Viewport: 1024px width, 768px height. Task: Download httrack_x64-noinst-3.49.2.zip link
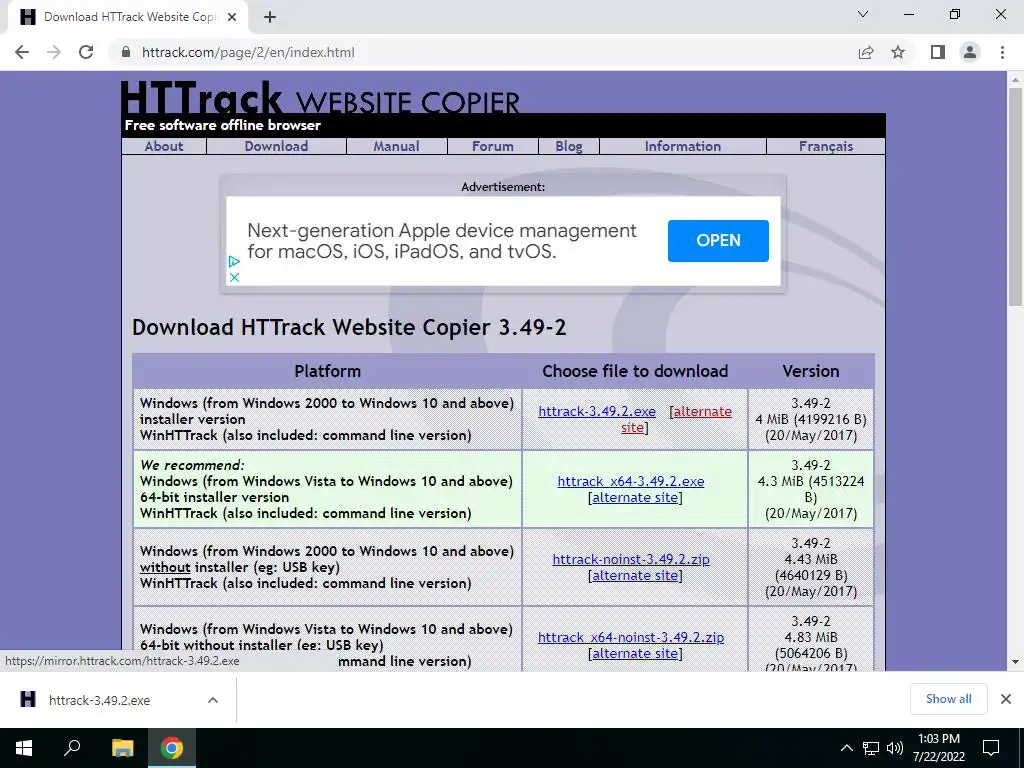click(x=631, y=637)
